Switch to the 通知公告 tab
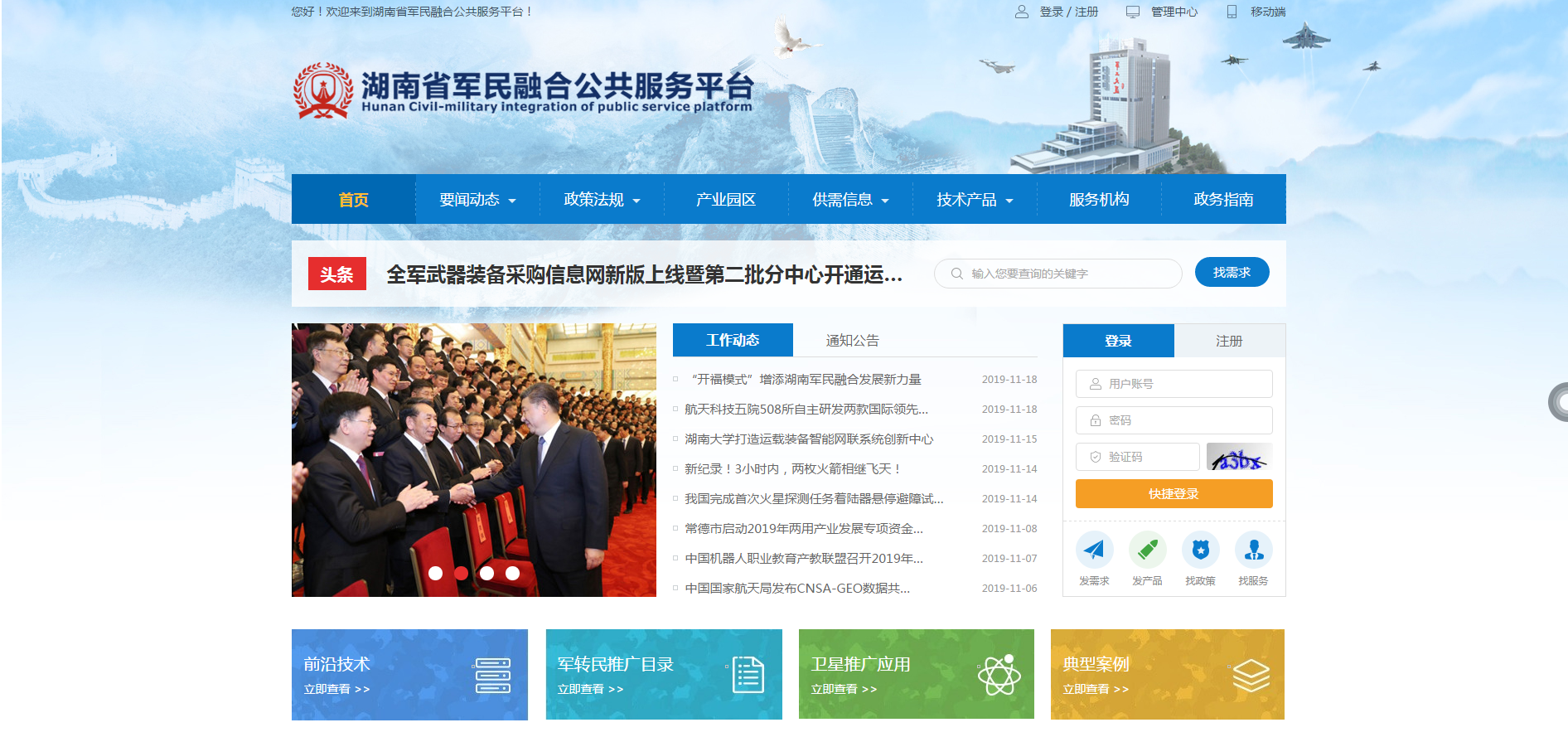 pyautogui.click(x=852, y=341)
